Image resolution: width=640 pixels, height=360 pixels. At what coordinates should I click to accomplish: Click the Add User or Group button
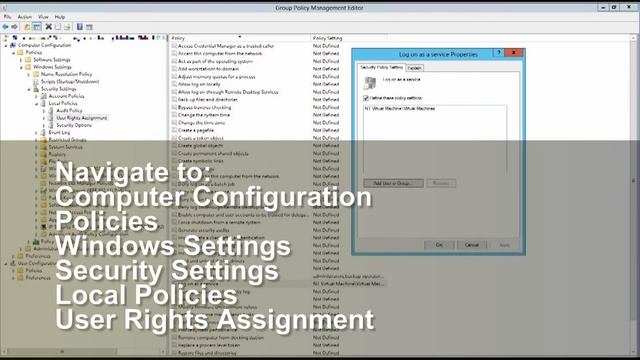tap(393, 183)
